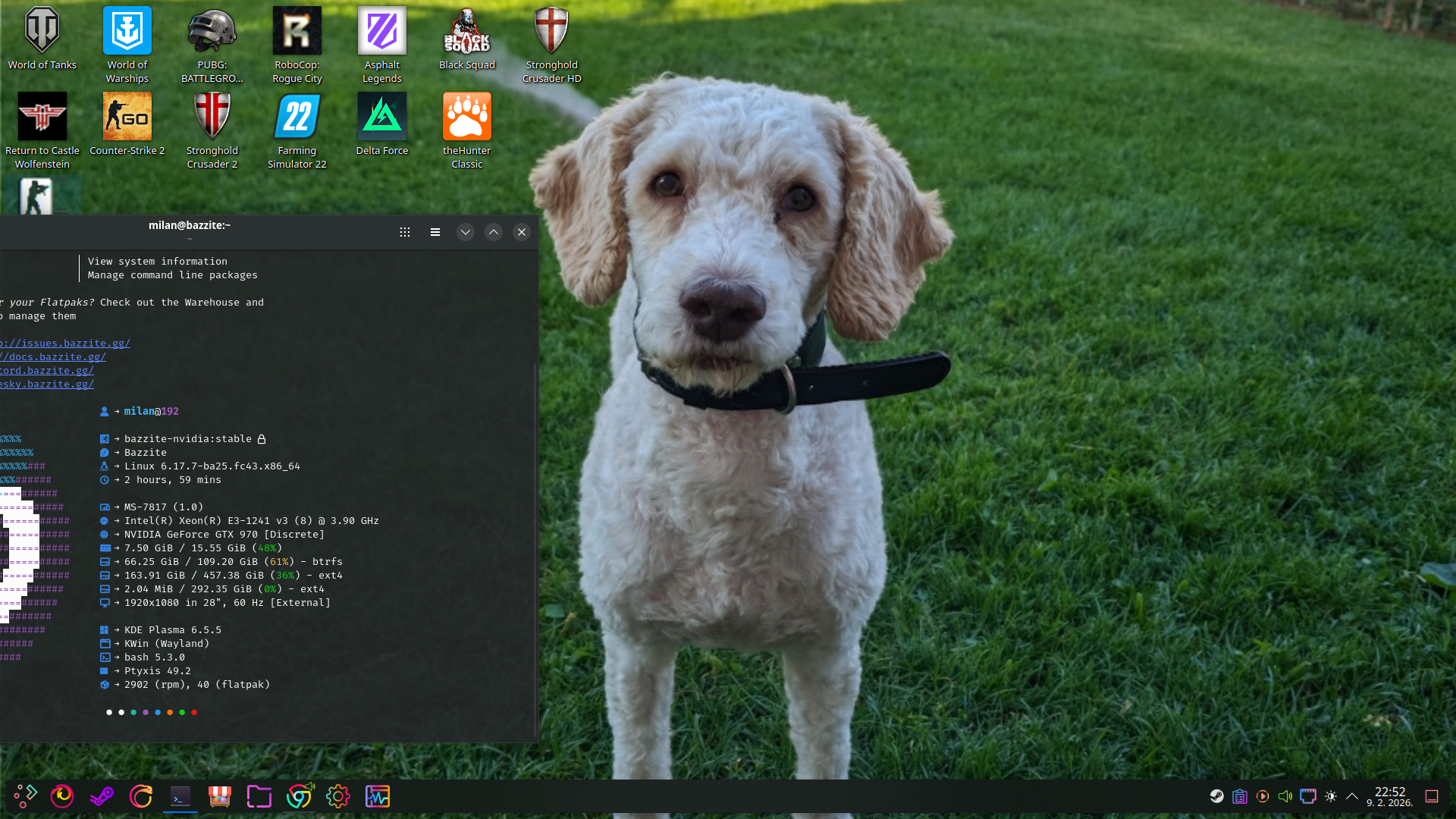
Task: Open System Settings gear on taskbar
Action: (x=337, y=796)
